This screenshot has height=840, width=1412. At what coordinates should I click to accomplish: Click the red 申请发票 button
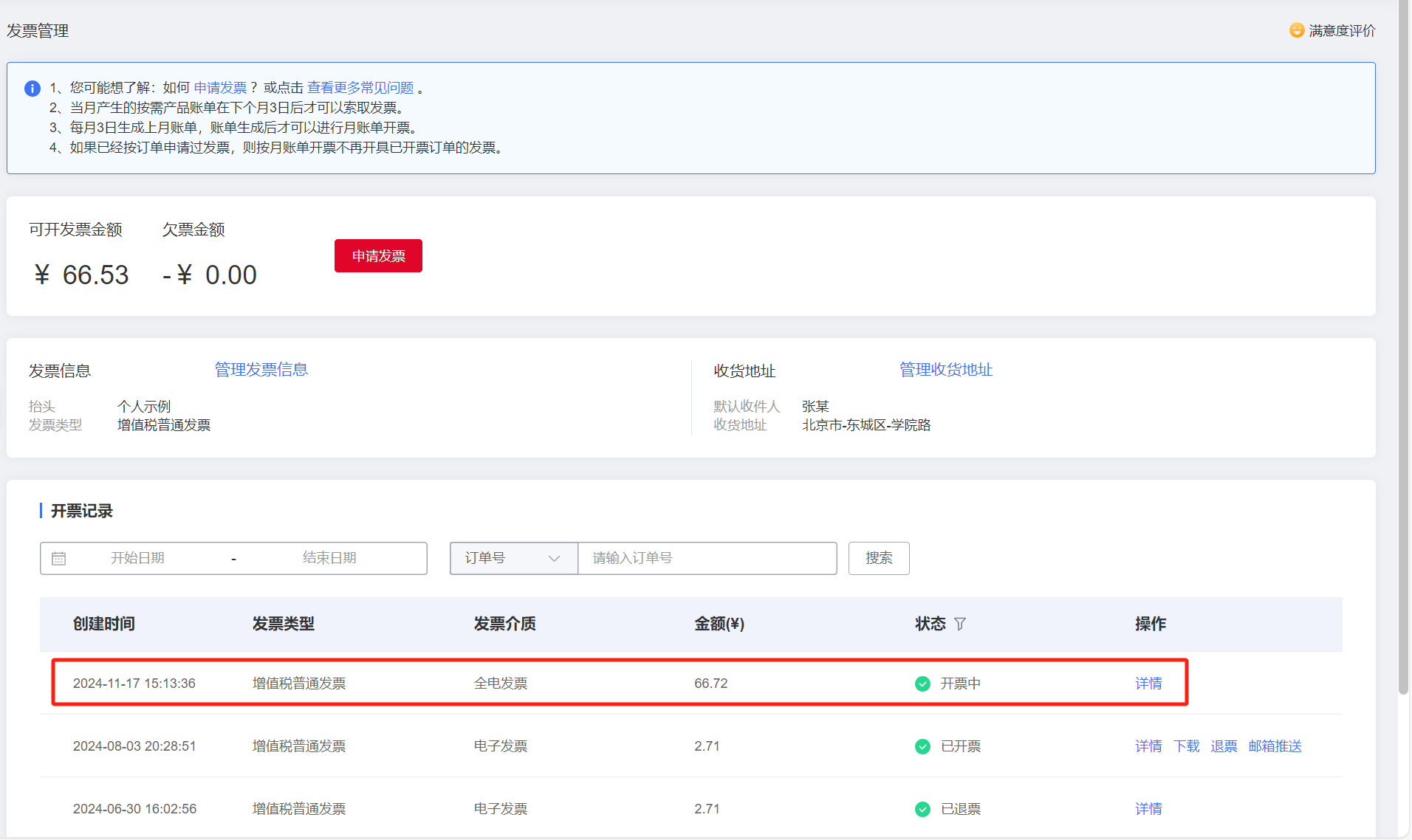pyautogui.click(x=378, y=256)
